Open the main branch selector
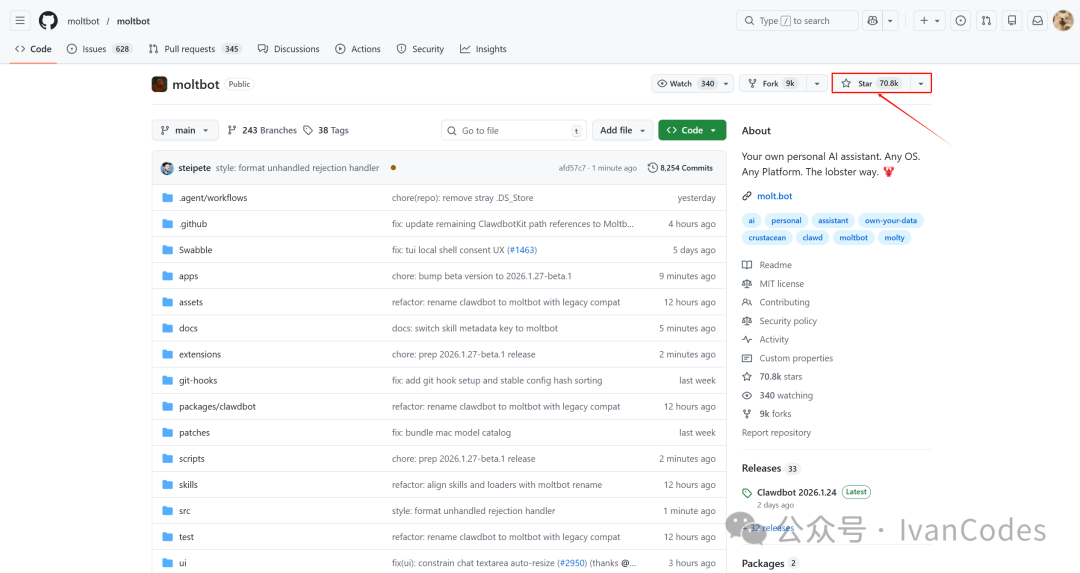The height and width of the screenshot is (573, 1080). [x=185, y=130]
